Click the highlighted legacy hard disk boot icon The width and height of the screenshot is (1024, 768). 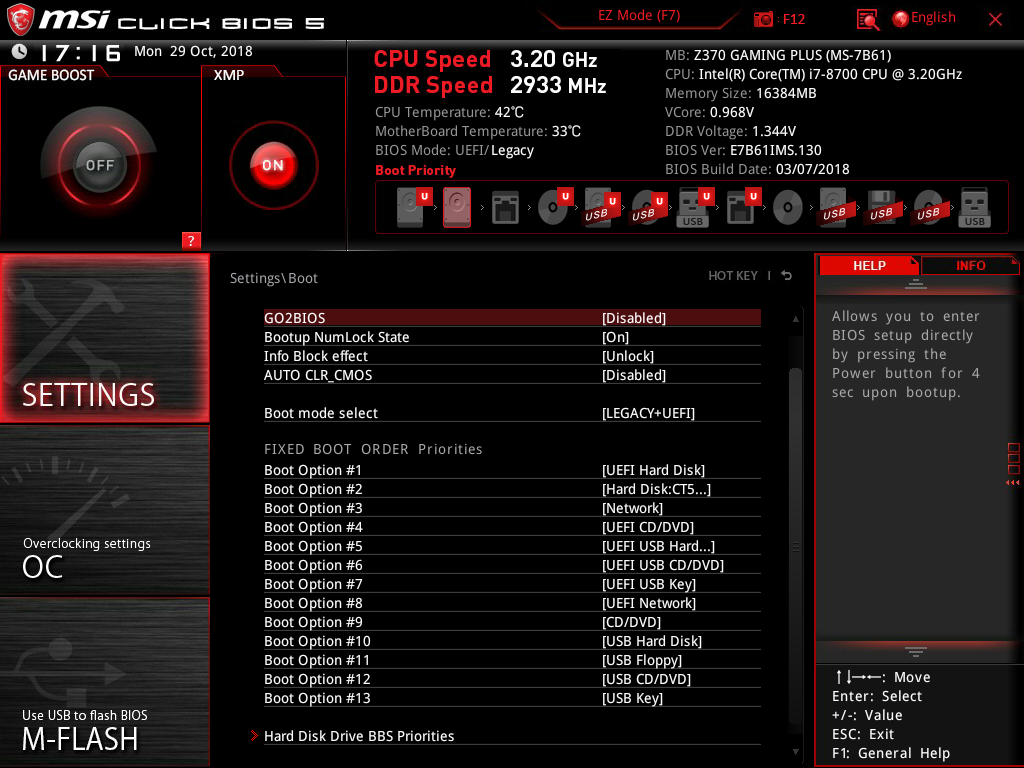point(457,208)
